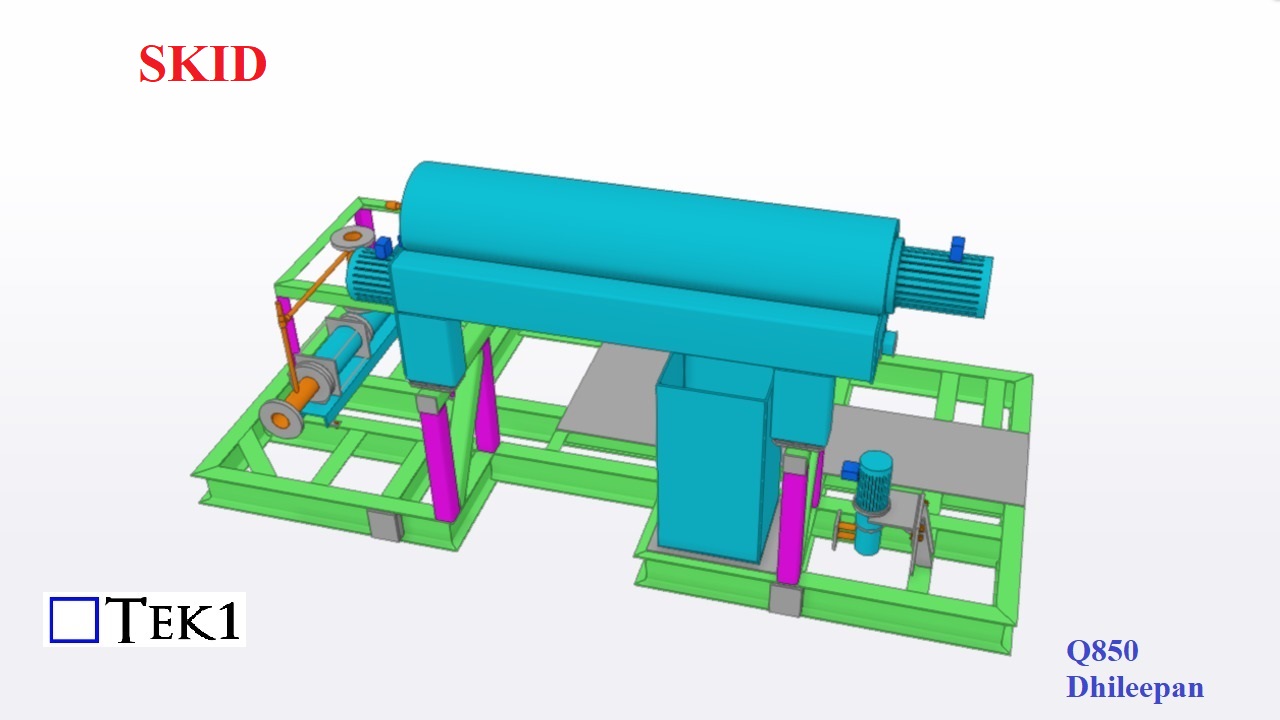The height and width of the screenshot is (720, 1280).
Task: Click the Q850 label text
Action: 1102,651
